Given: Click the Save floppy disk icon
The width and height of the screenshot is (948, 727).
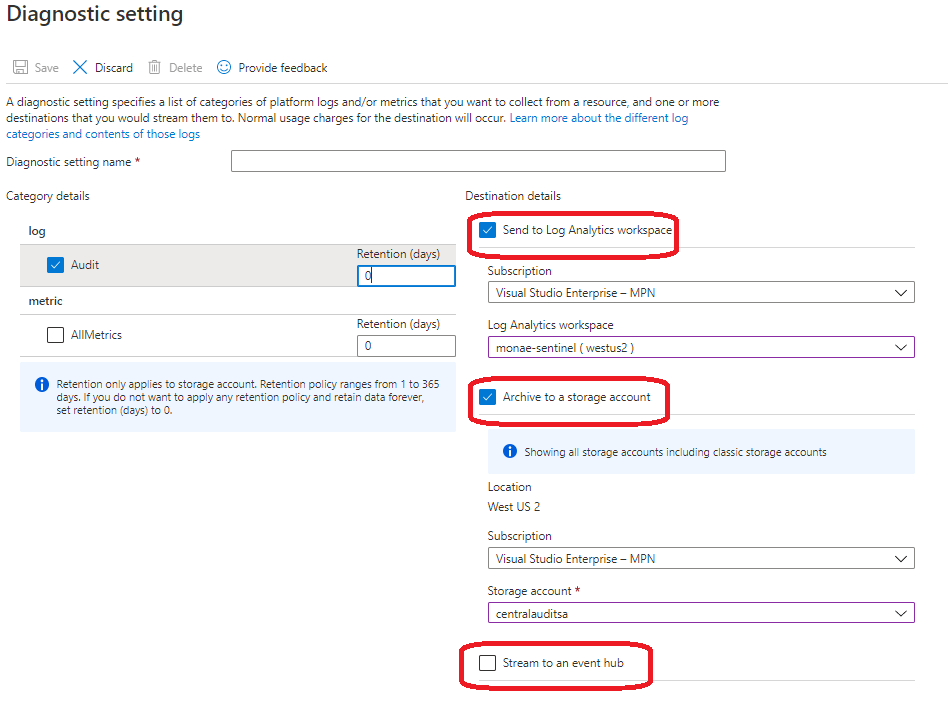Looking at the screenshot, I should click(19, 68).
